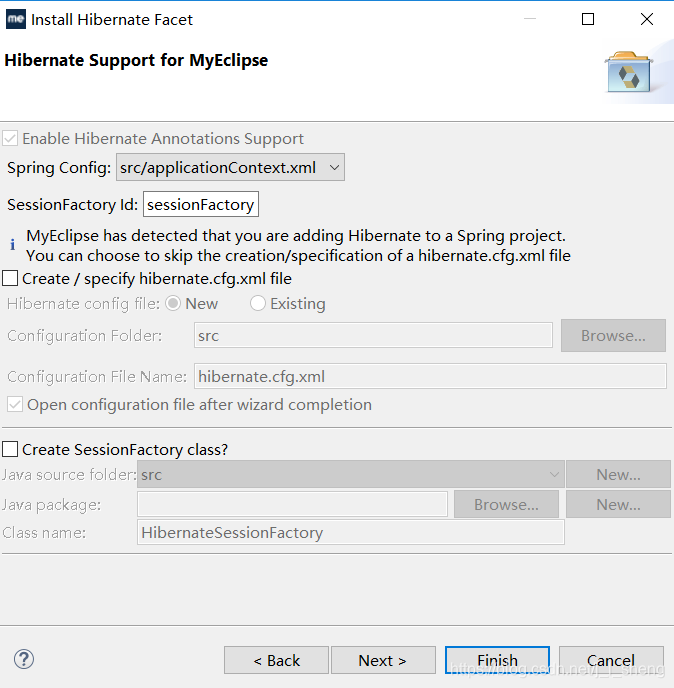Click the Configuration Folder text field
Image resolution: width=674 pixels, height=688 pixels.
[373, 335]
